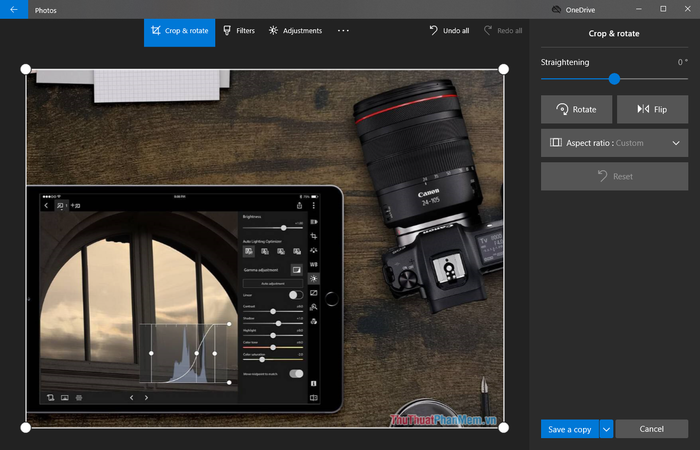Click the Aspect ratio frame icon

point(556,143)
